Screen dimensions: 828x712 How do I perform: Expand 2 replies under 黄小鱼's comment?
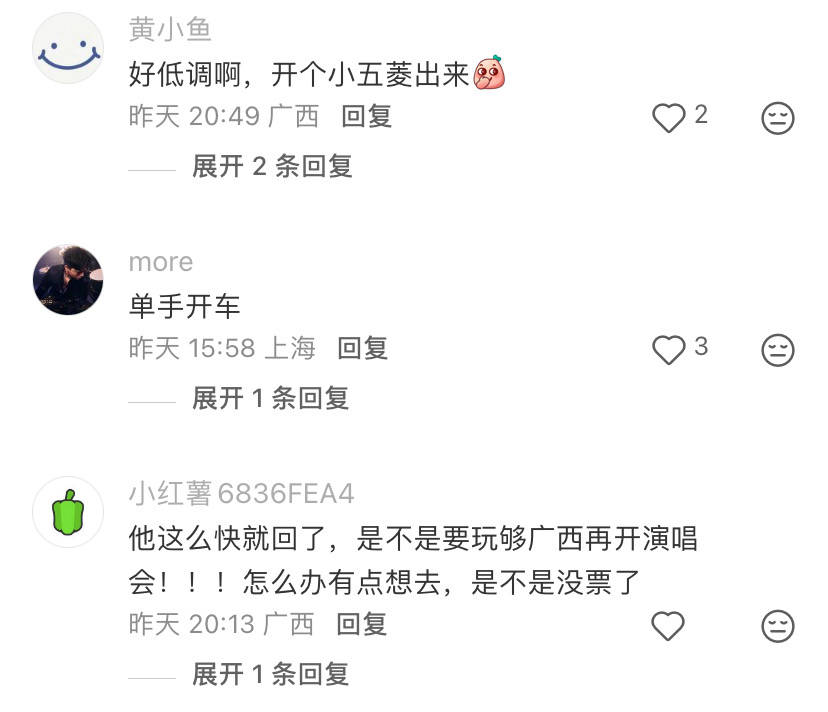(272, 166)
